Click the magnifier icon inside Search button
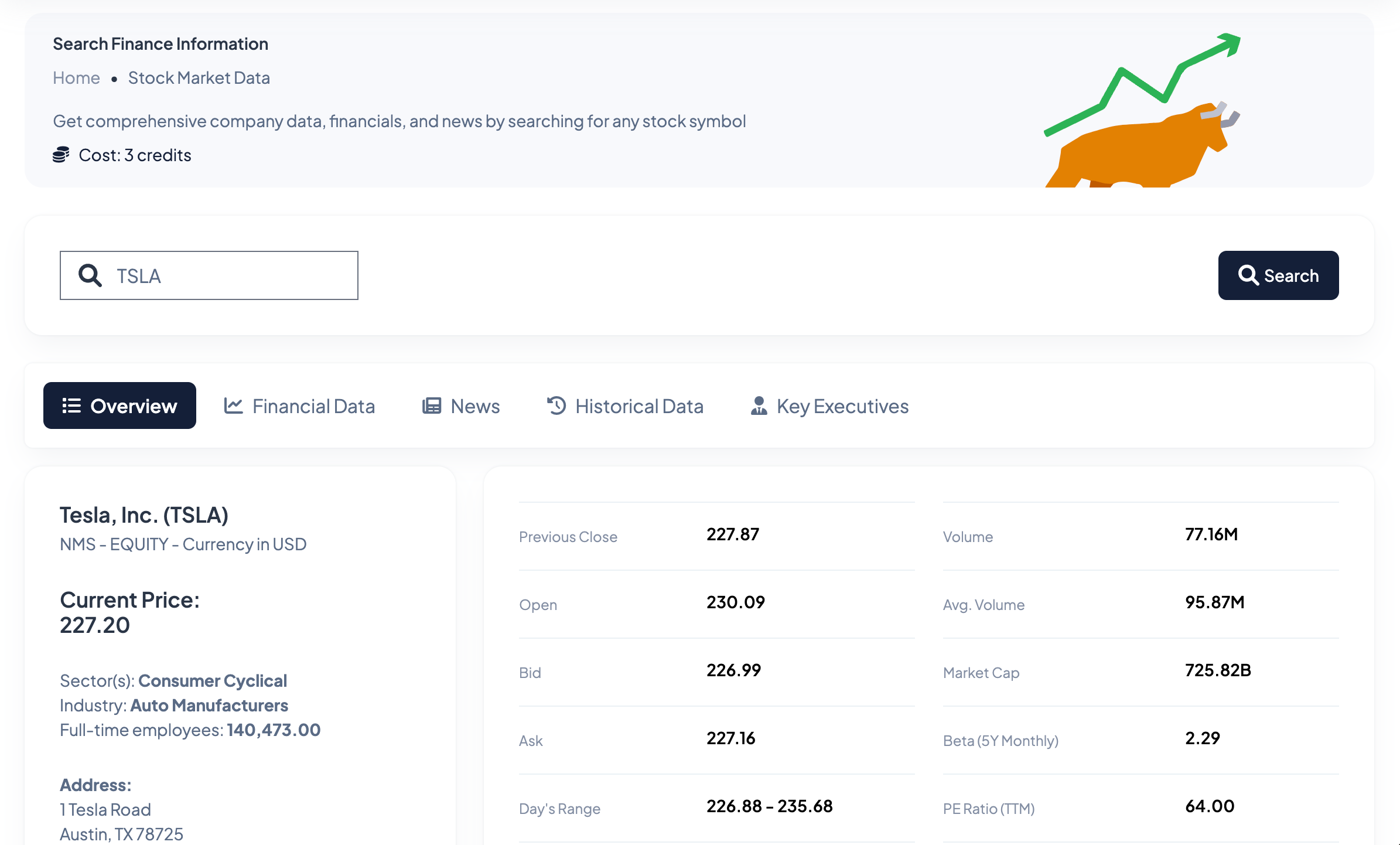Image resolution: width=1400 pixels, height=845 pixels. (1248, 275)
